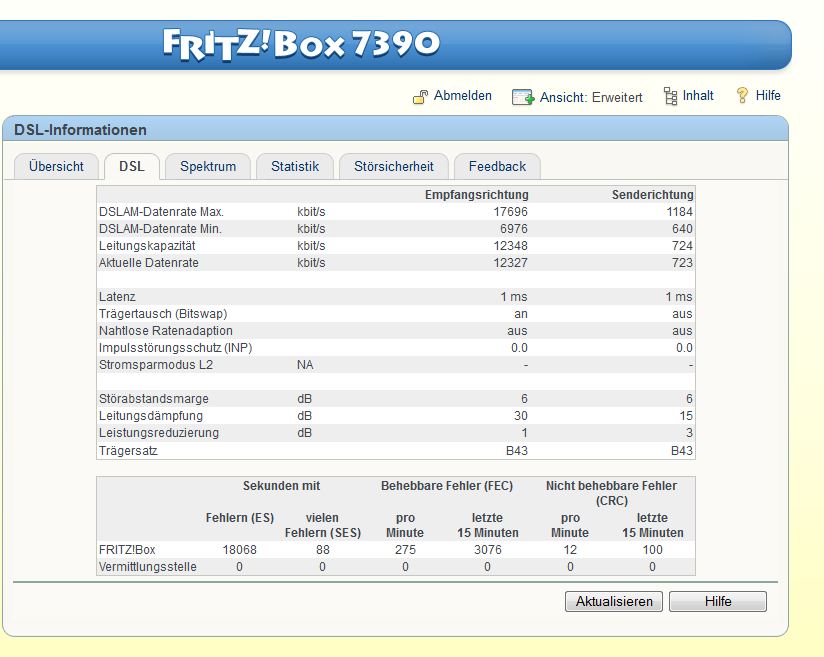
Task: Switch to the Störsicherheit tab
Action: click(394, 167)
